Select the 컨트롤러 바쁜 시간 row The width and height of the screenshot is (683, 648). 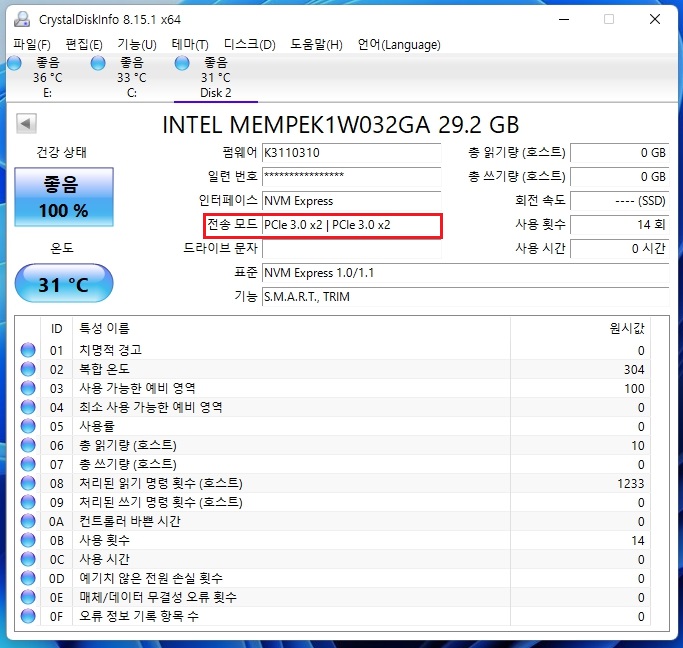tap(333, 521)
